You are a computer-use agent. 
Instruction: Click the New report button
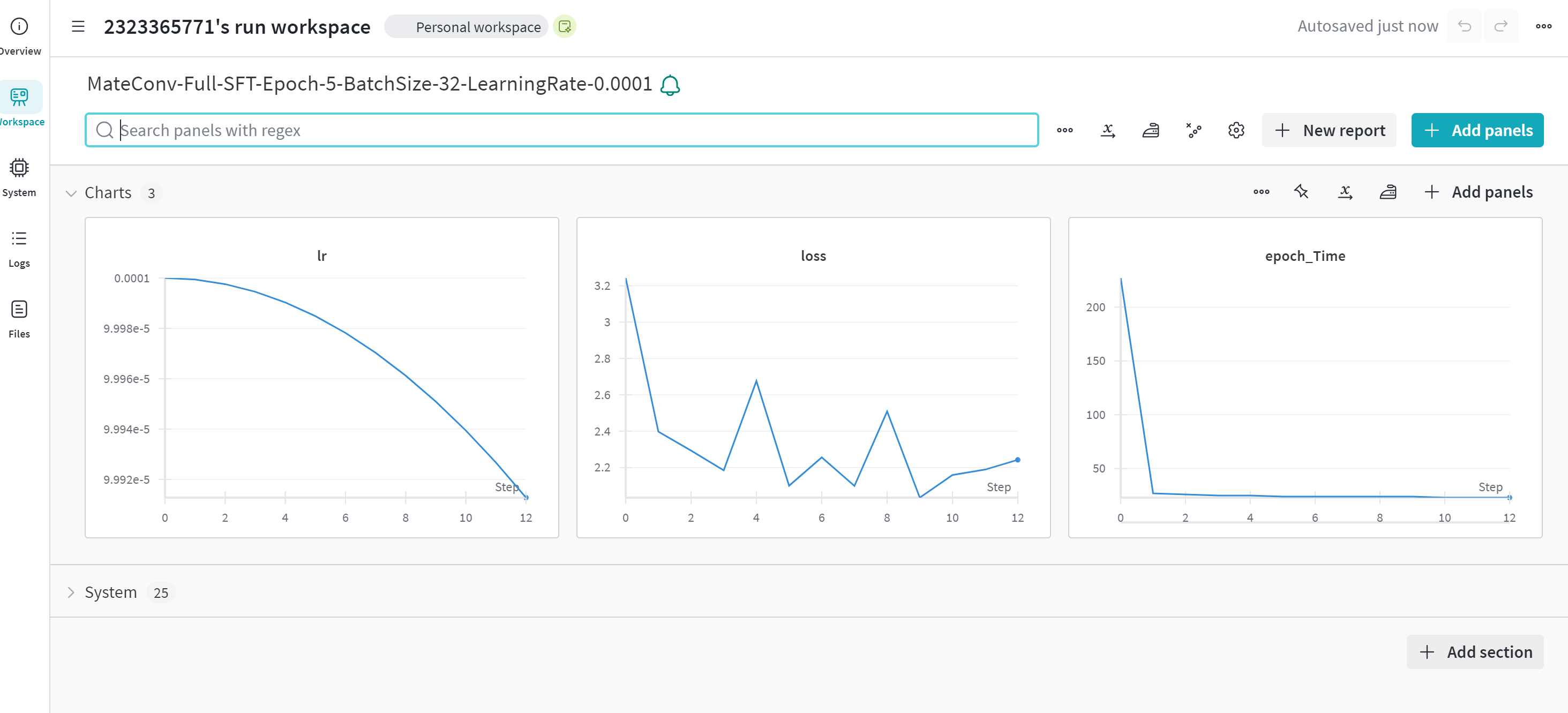[x=1329, y=130]
